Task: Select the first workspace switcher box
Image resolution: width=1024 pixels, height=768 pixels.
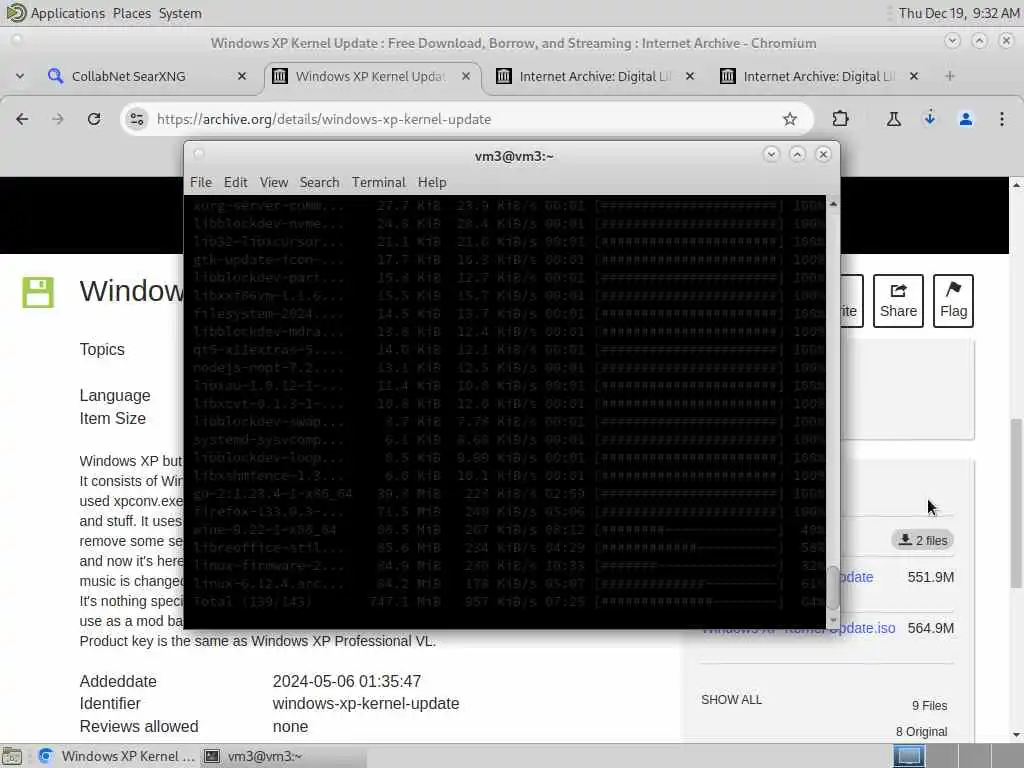Action: [x=909, y=756]
